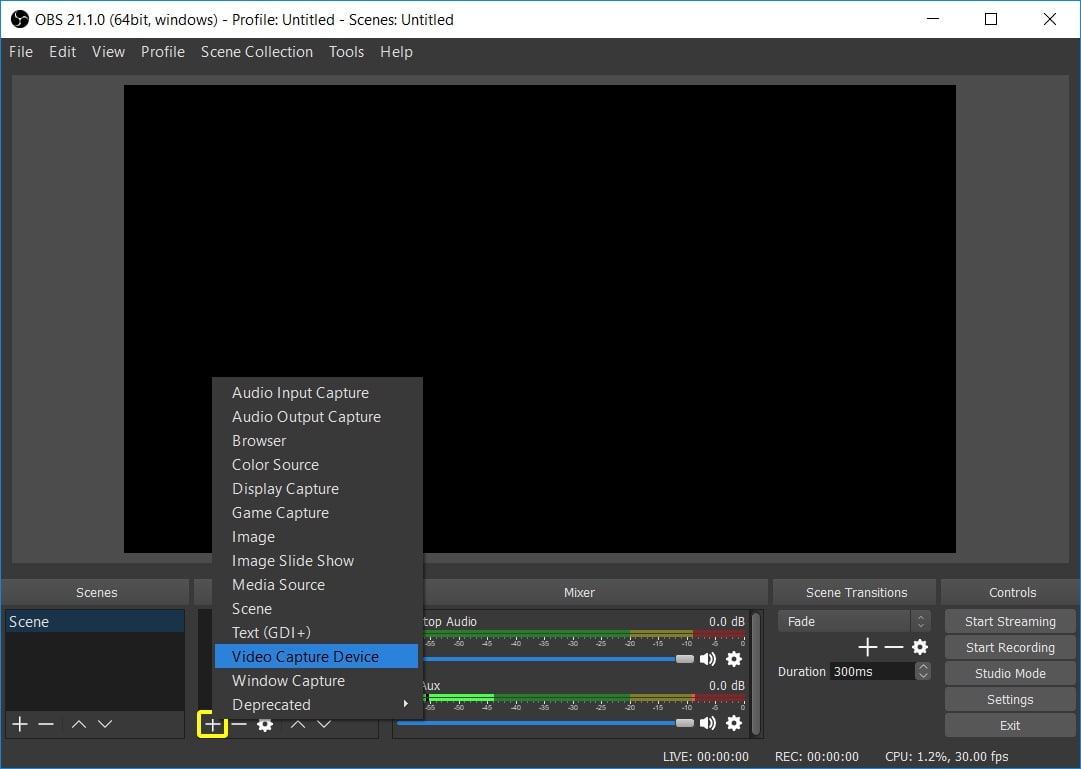
Task: Increase transition Duration with the up stepper
Action: click(x=921, y=666)
